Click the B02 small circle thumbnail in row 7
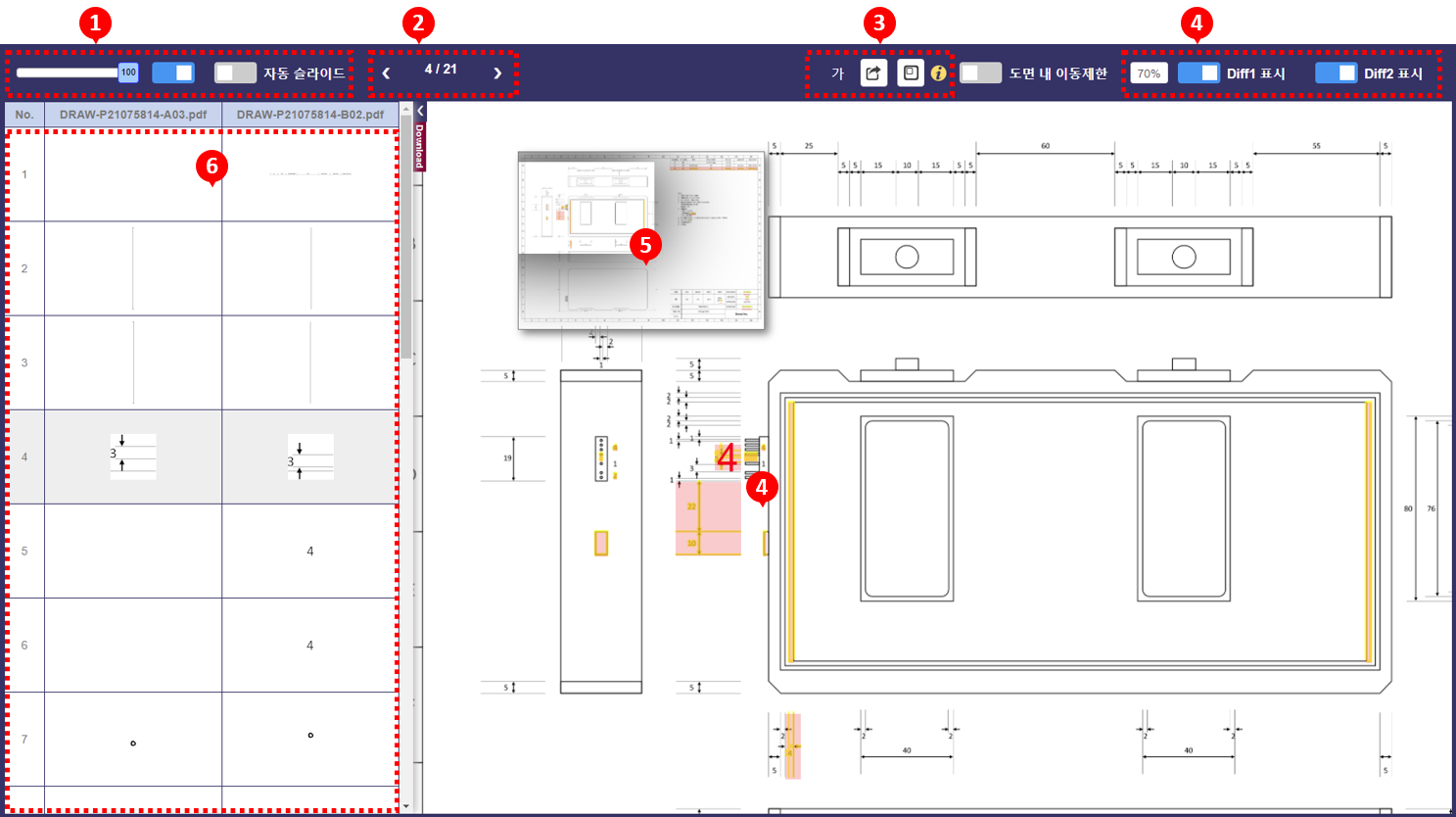The height and width of the screenshot is (817, 1456). point(310,735)
